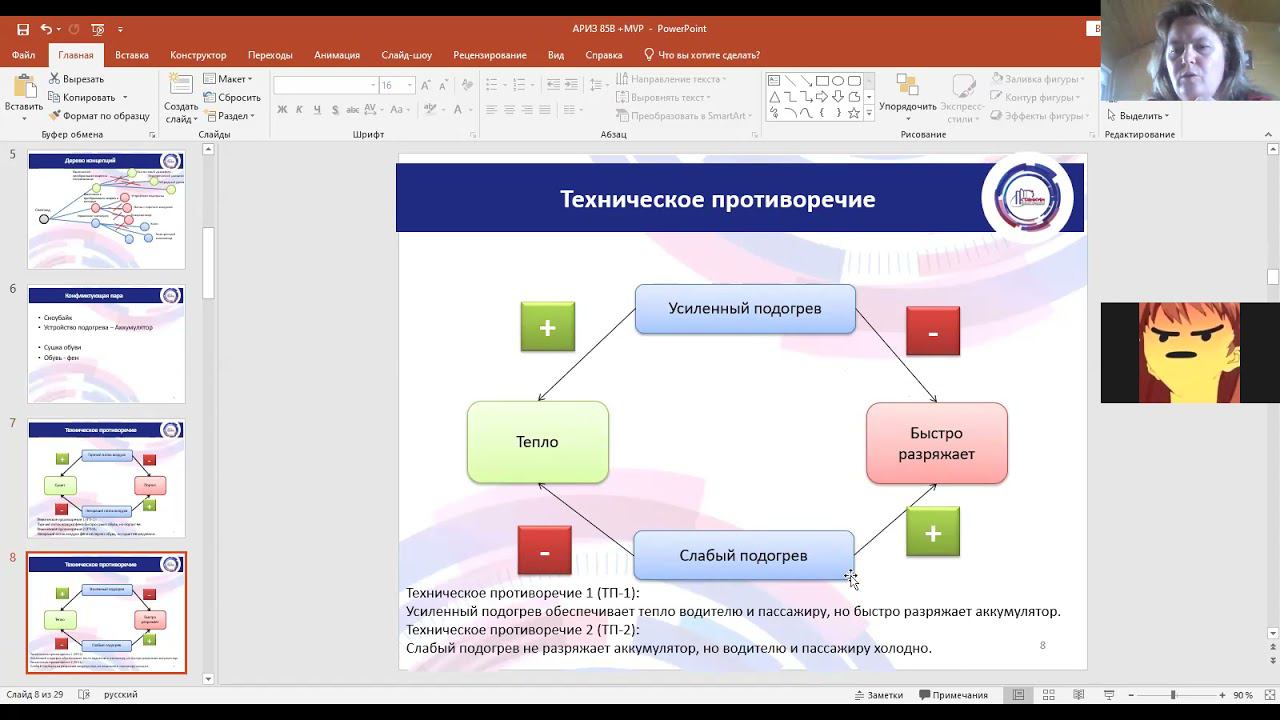Select the oval shape in the shapes gallery

(x=838, y=81)
